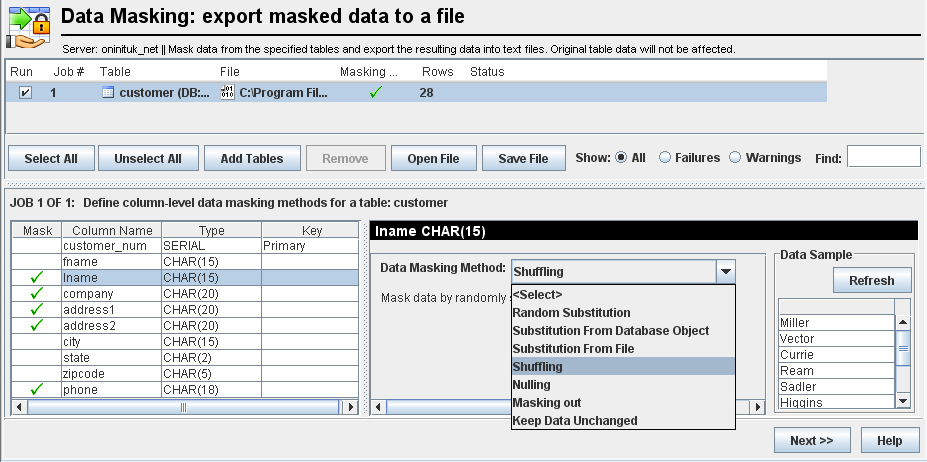
Task: Select the Nulling masking method
Action: (532, 385)
